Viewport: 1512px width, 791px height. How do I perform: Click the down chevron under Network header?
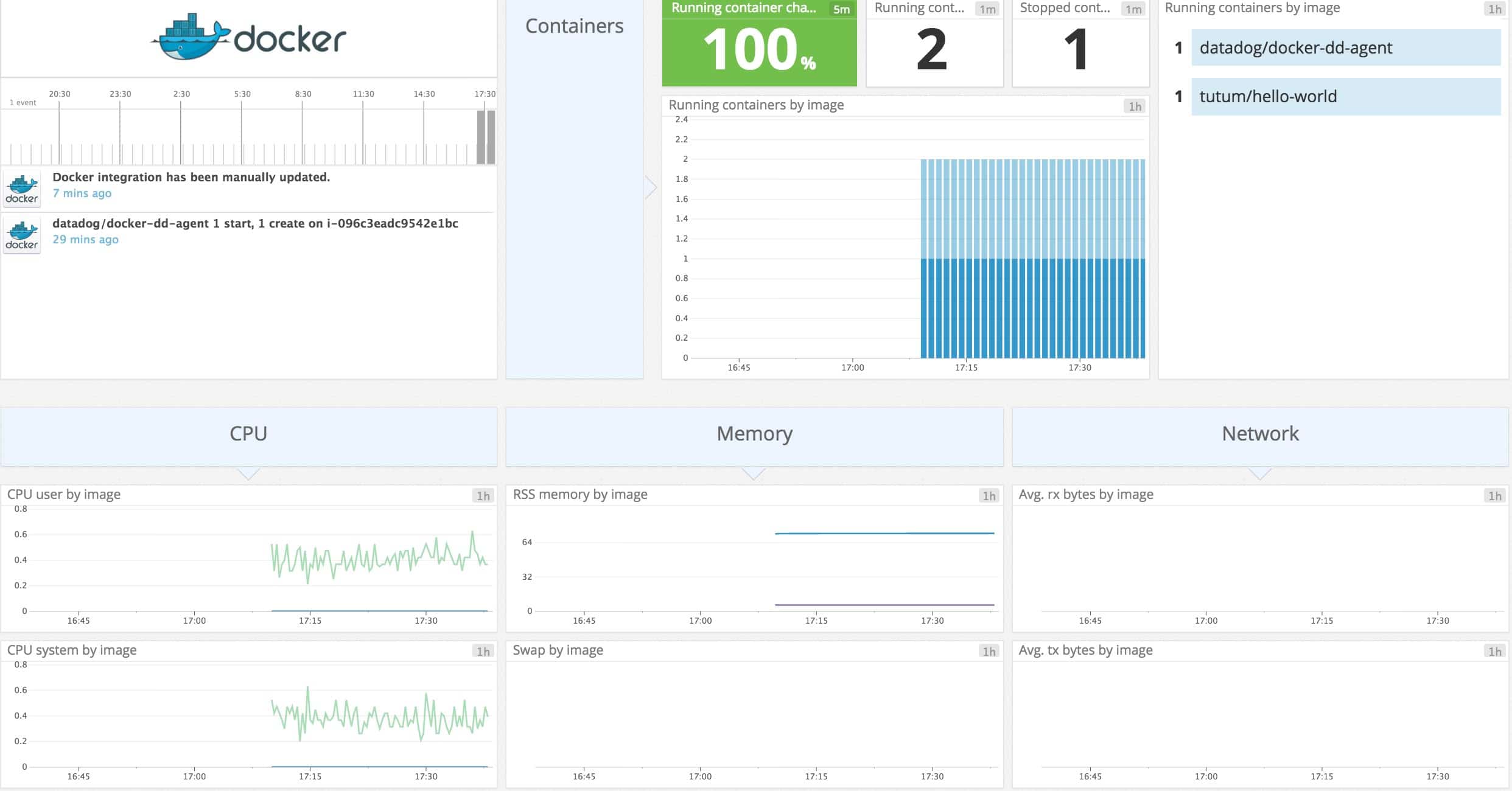click(x=1259, y=473)
